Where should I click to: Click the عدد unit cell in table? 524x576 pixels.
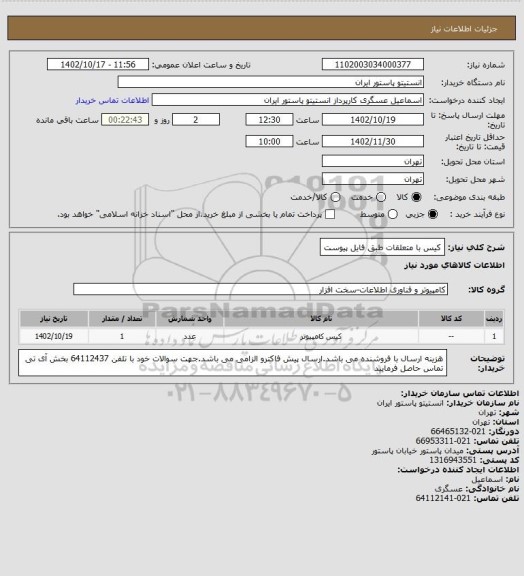click(190, 336)
